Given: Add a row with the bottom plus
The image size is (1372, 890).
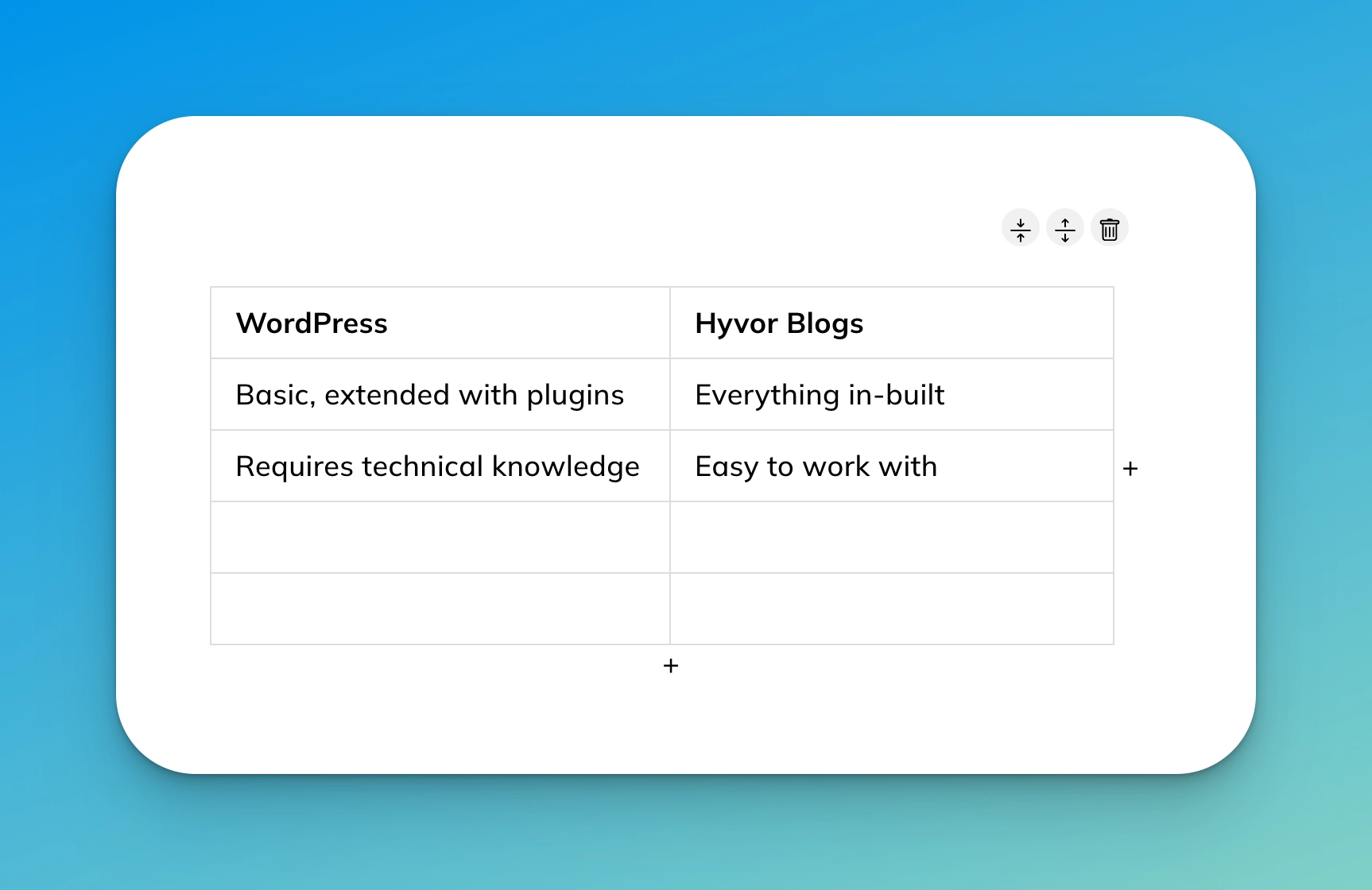Looking at the screenshot, I should click(x=671, y=666).
